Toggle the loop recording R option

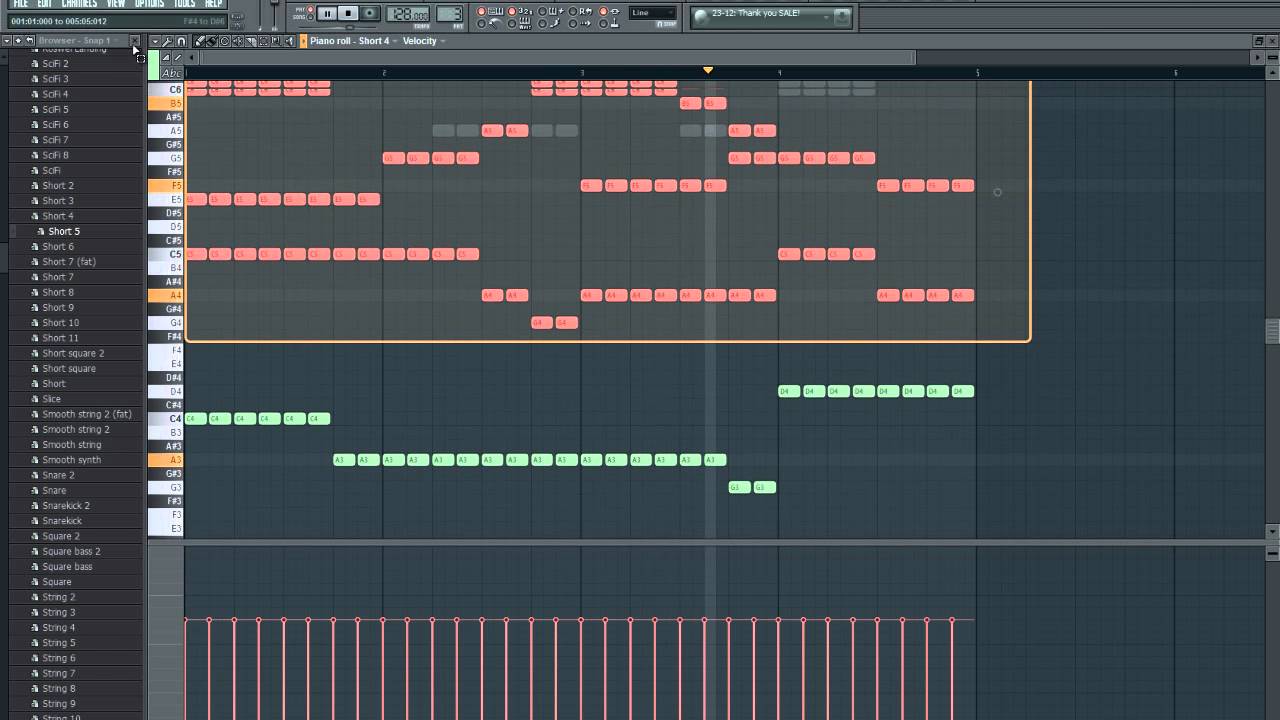tap(580, 11)
